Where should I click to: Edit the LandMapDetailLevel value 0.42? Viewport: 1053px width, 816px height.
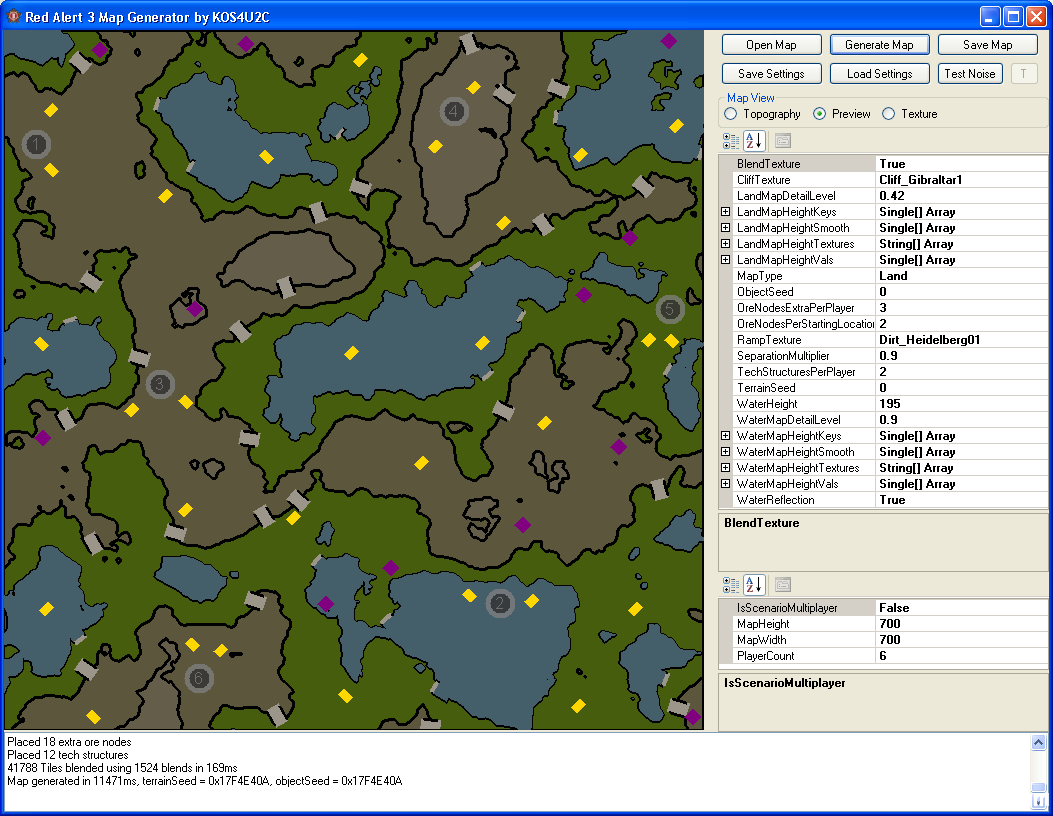(962, 196)
